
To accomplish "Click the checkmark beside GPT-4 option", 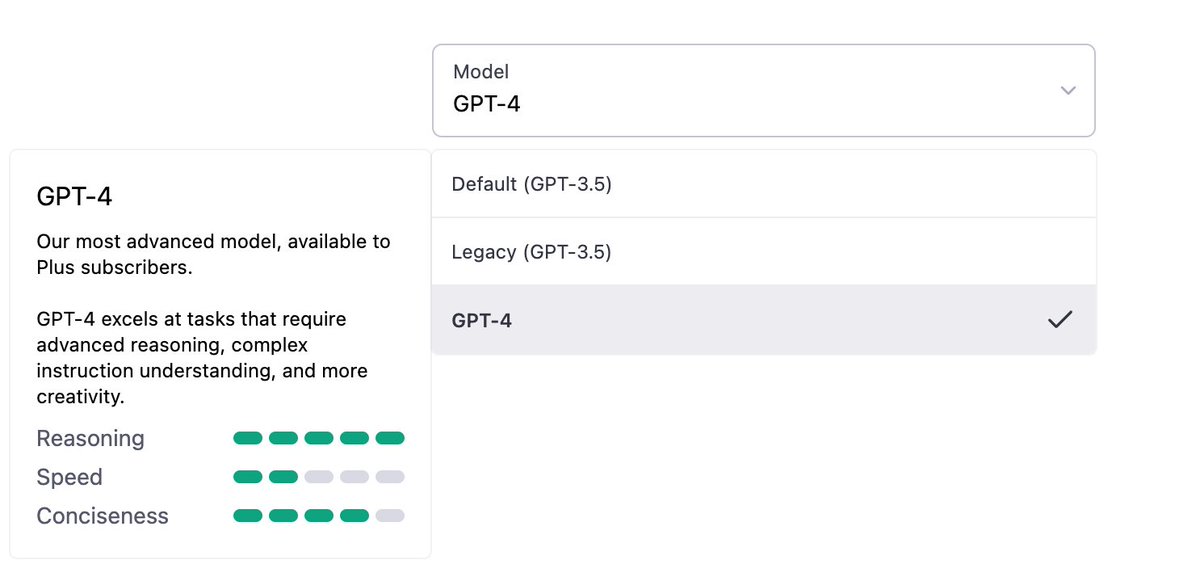I will click(1060, 320).
